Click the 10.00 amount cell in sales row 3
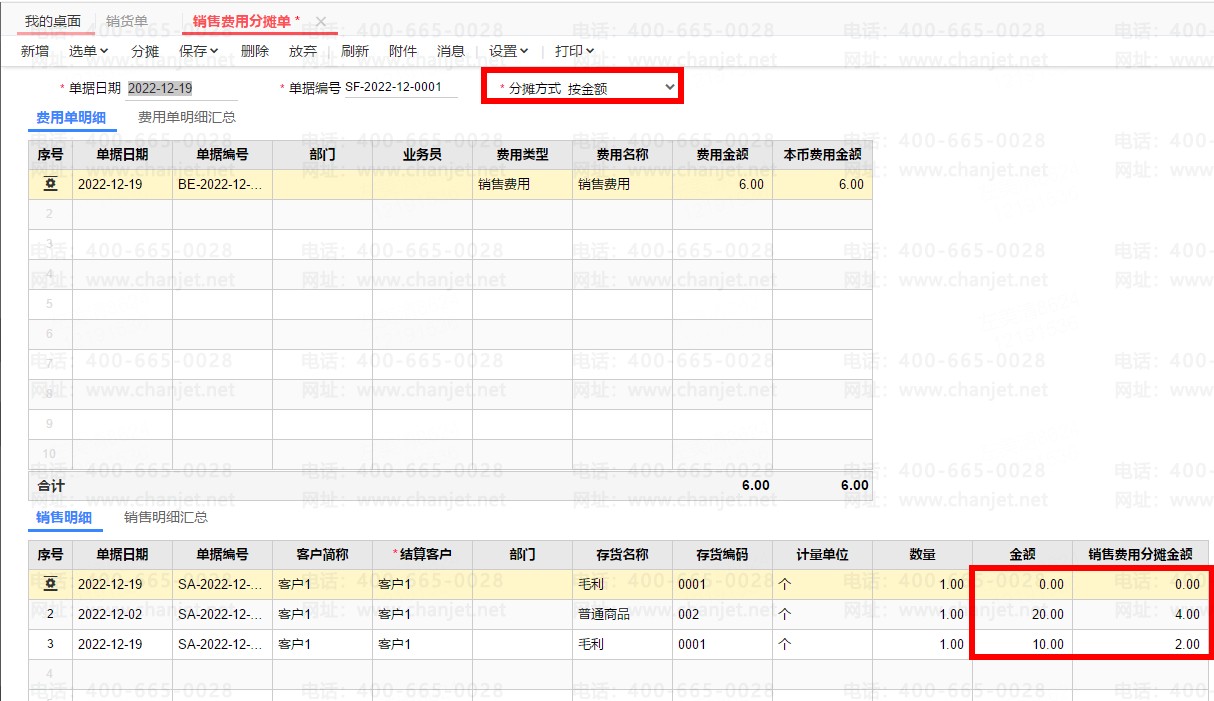The height and width of the screenshot is (701, 1214). coord(1022,644)
